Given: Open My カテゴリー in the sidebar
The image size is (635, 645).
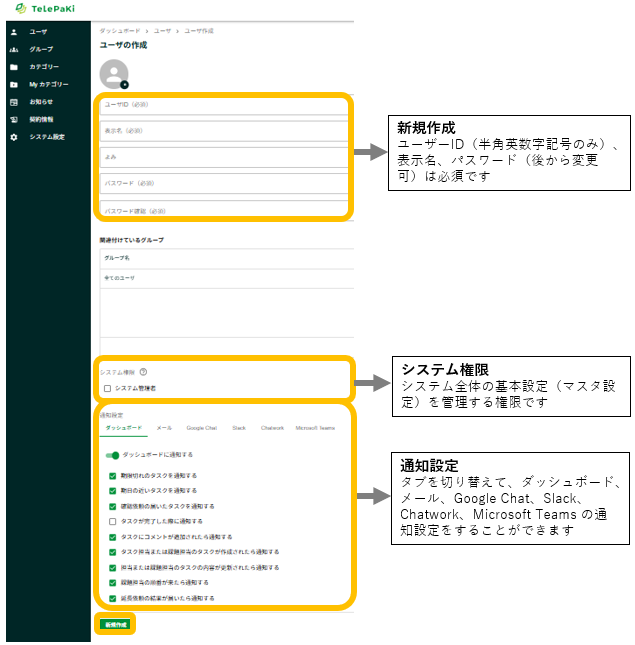Looking at the screenshot, I should 48,84.
